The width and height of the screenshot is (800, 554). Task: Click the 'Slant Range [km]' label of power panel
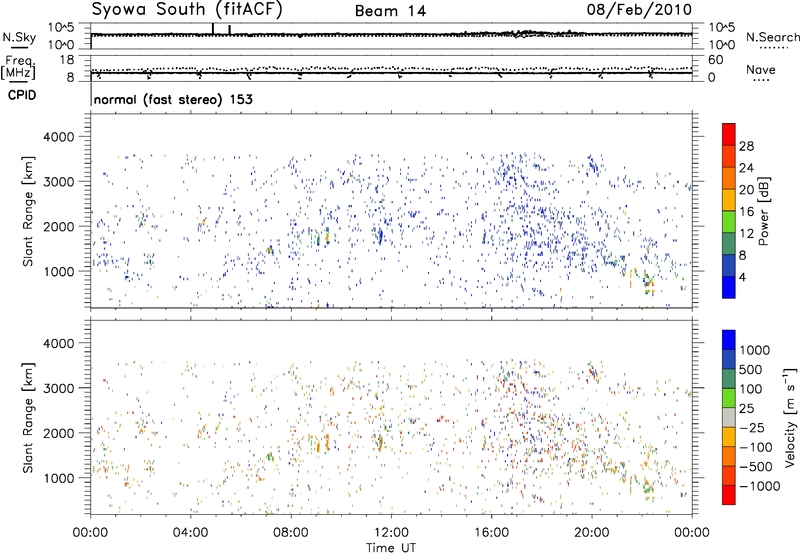click(28, 211)
